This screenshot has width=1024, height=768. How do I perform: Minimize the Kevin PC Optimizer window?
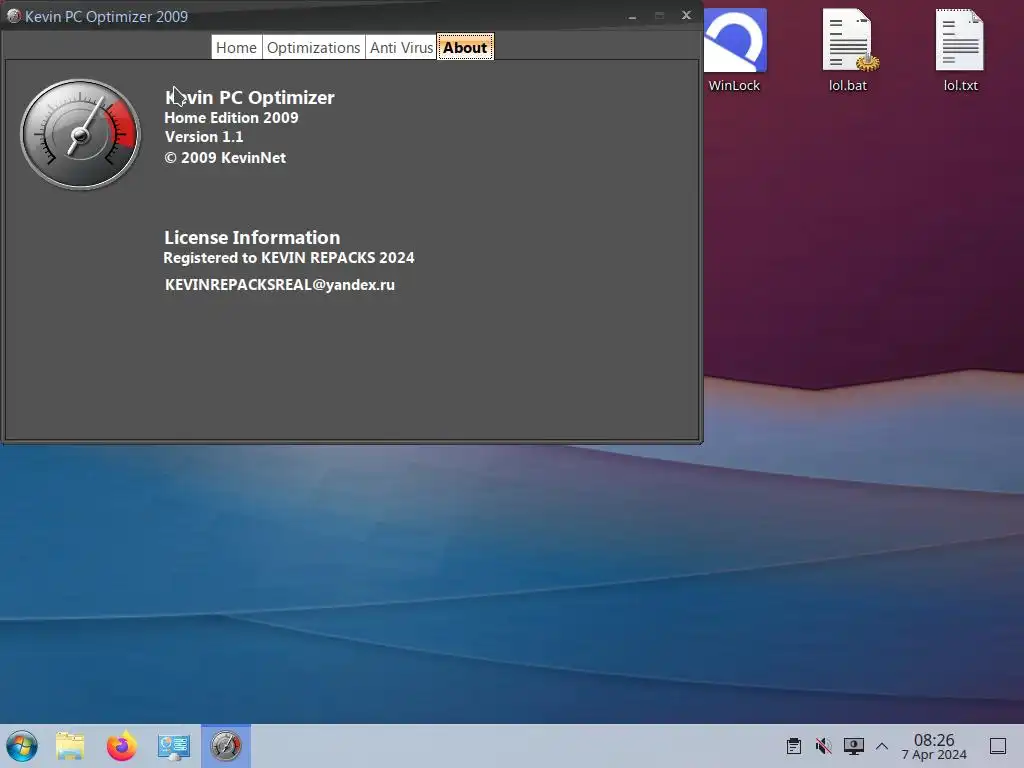tap(632, 16)
